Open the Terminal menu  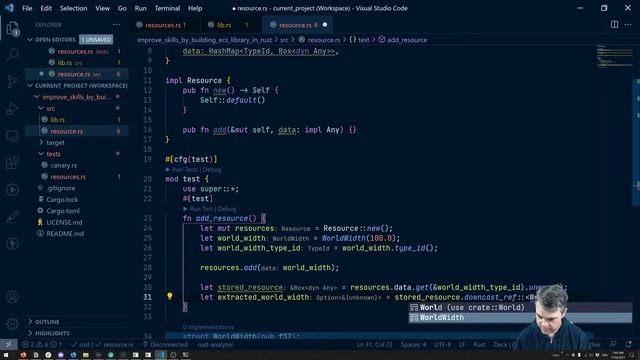click(167, 8)
